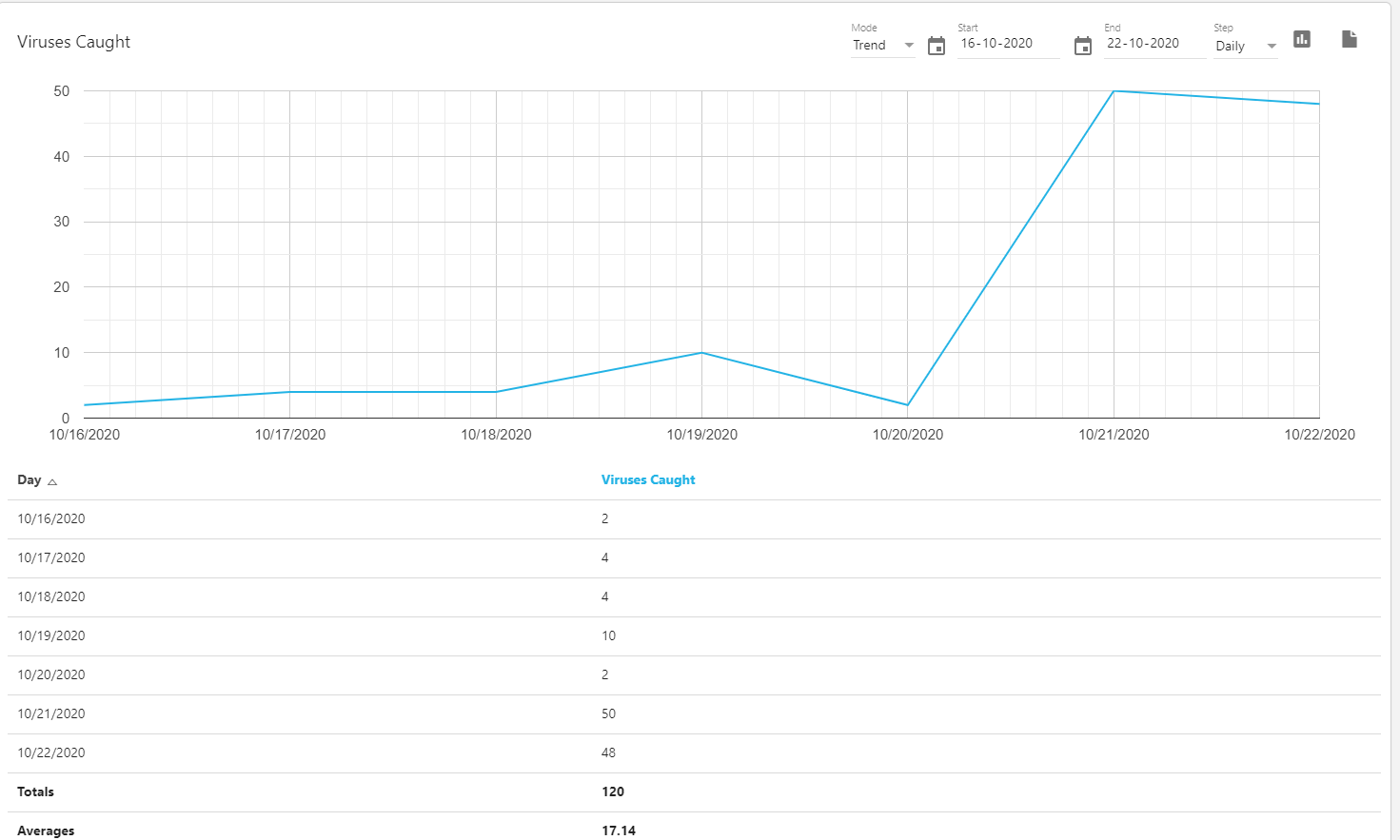This screenshot has height=840, width=1400.
Task: Expand the Mode Trend dropdown
Action: 882,46
